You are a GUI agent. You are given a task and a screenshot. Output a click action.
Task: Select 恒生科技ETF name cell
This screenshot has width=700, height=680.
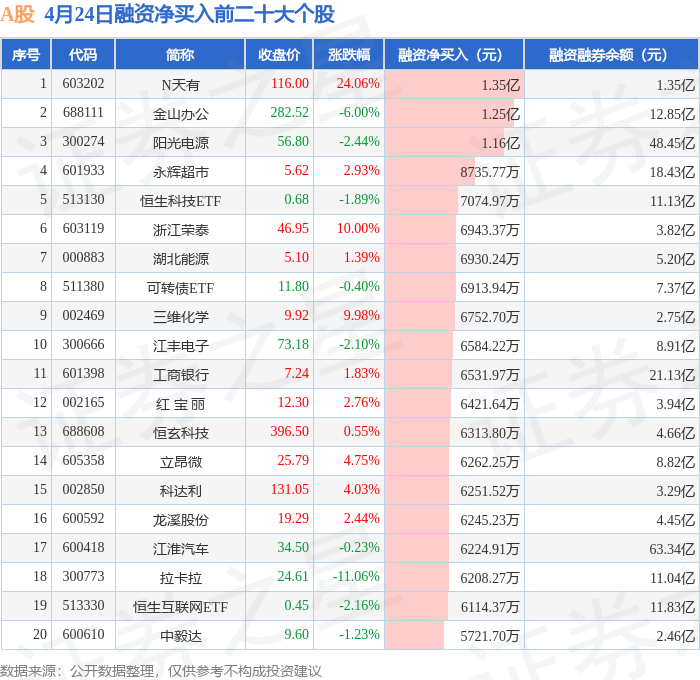click(x=180, y=201)
